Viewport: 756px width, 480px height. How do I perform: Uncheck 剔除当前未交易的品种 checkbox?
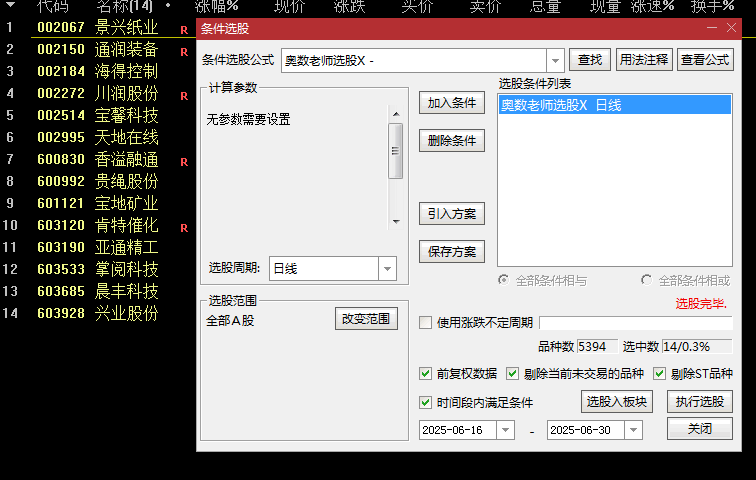(x=513, y=373)
